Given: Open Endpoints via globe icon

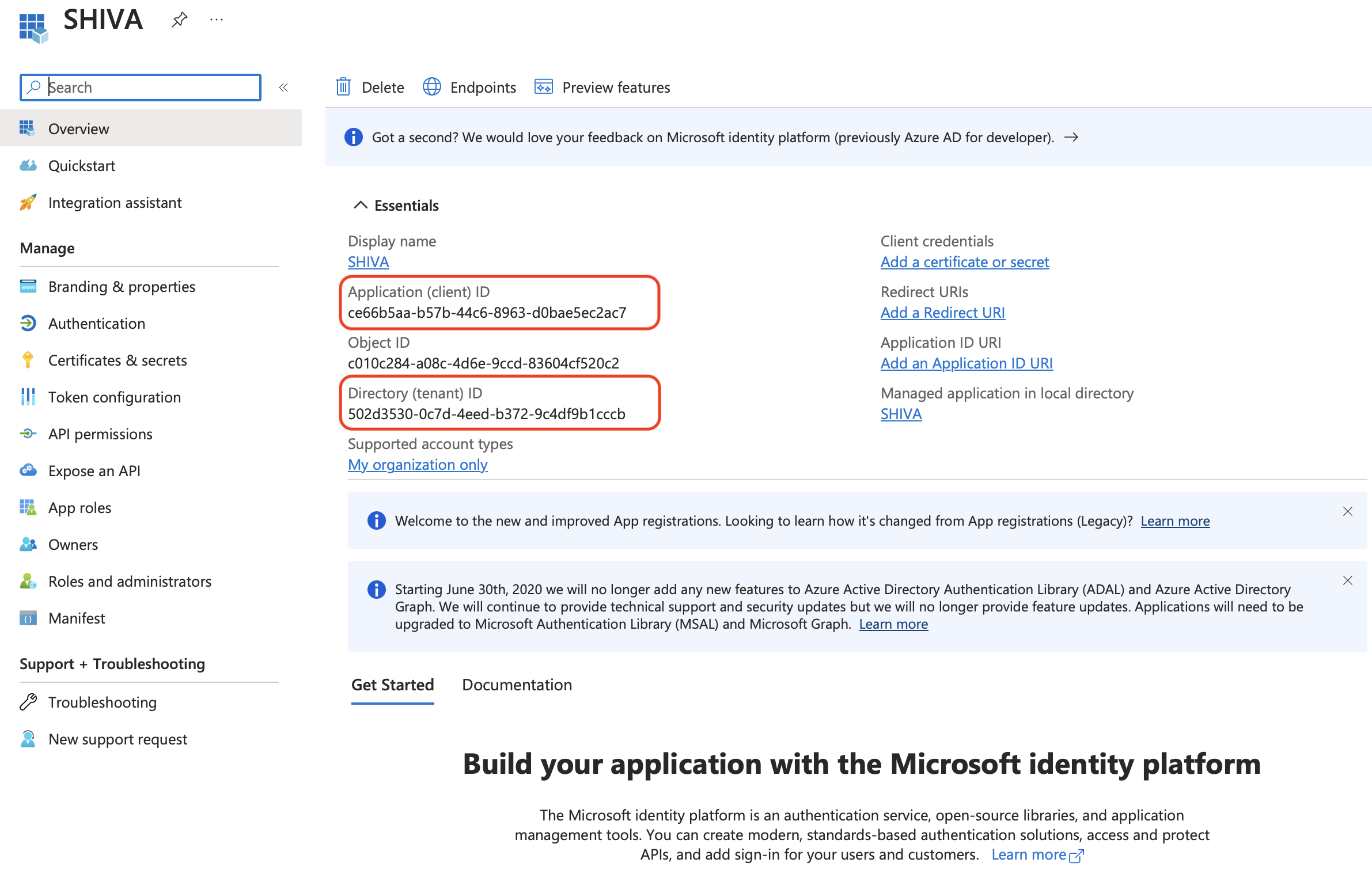Looking at the screenshot, I should (432, 87).
